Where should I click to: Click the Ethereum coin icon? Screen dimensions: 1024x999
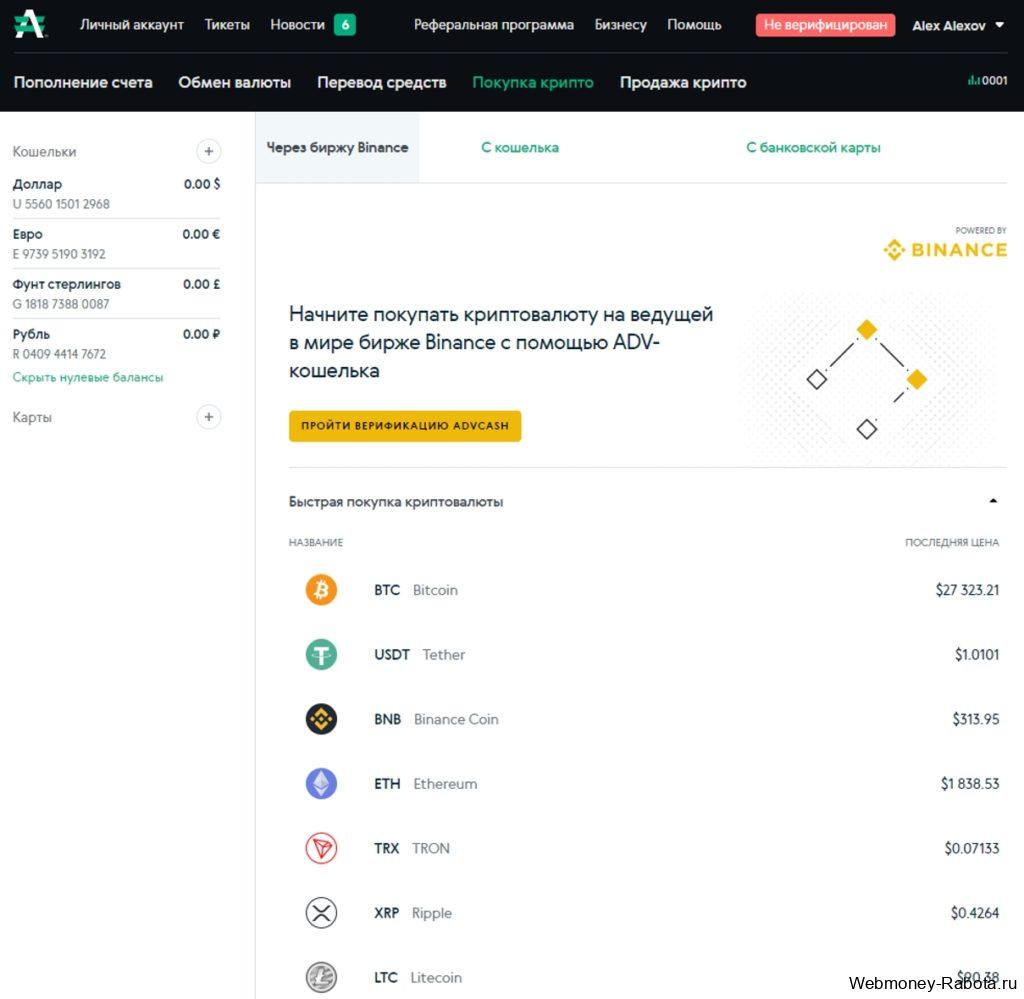point(321,784)
